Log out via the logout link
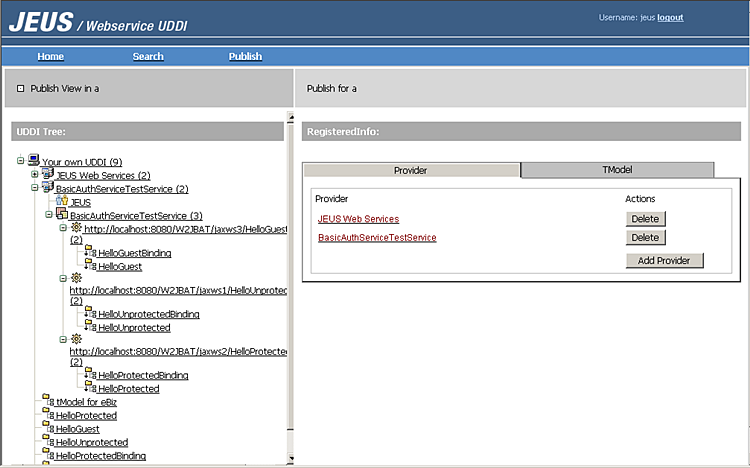The height and width of the screenshot is (468, 750). (670, 17)
